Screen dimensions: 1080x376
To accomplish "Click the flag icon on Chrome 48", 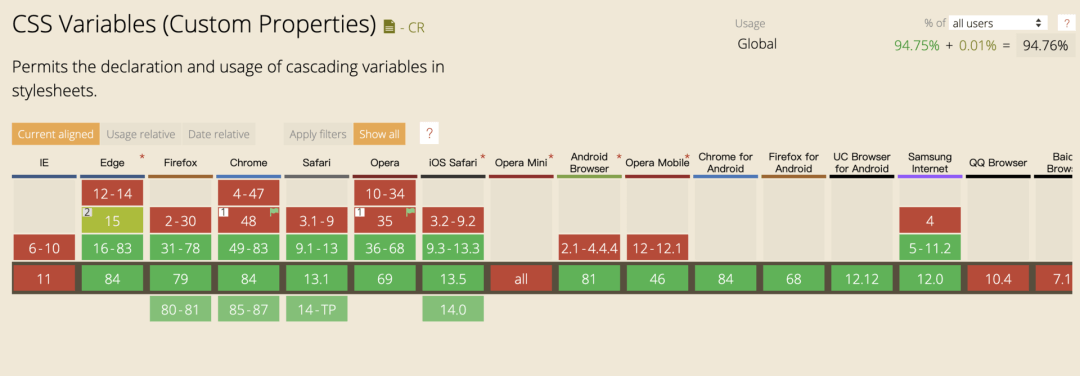I will coord(273,213).
